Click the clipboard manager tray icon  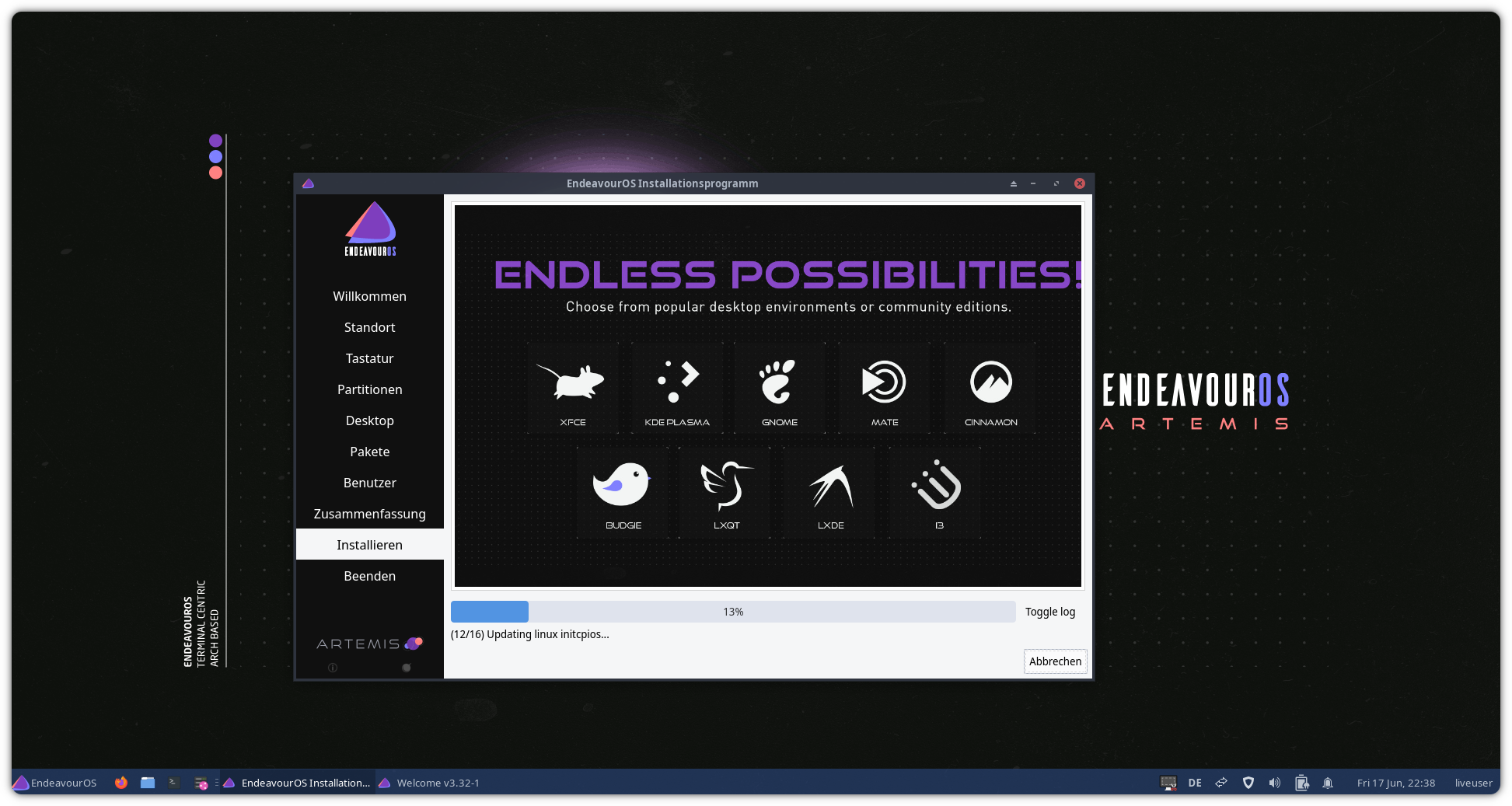[1302, 783]
